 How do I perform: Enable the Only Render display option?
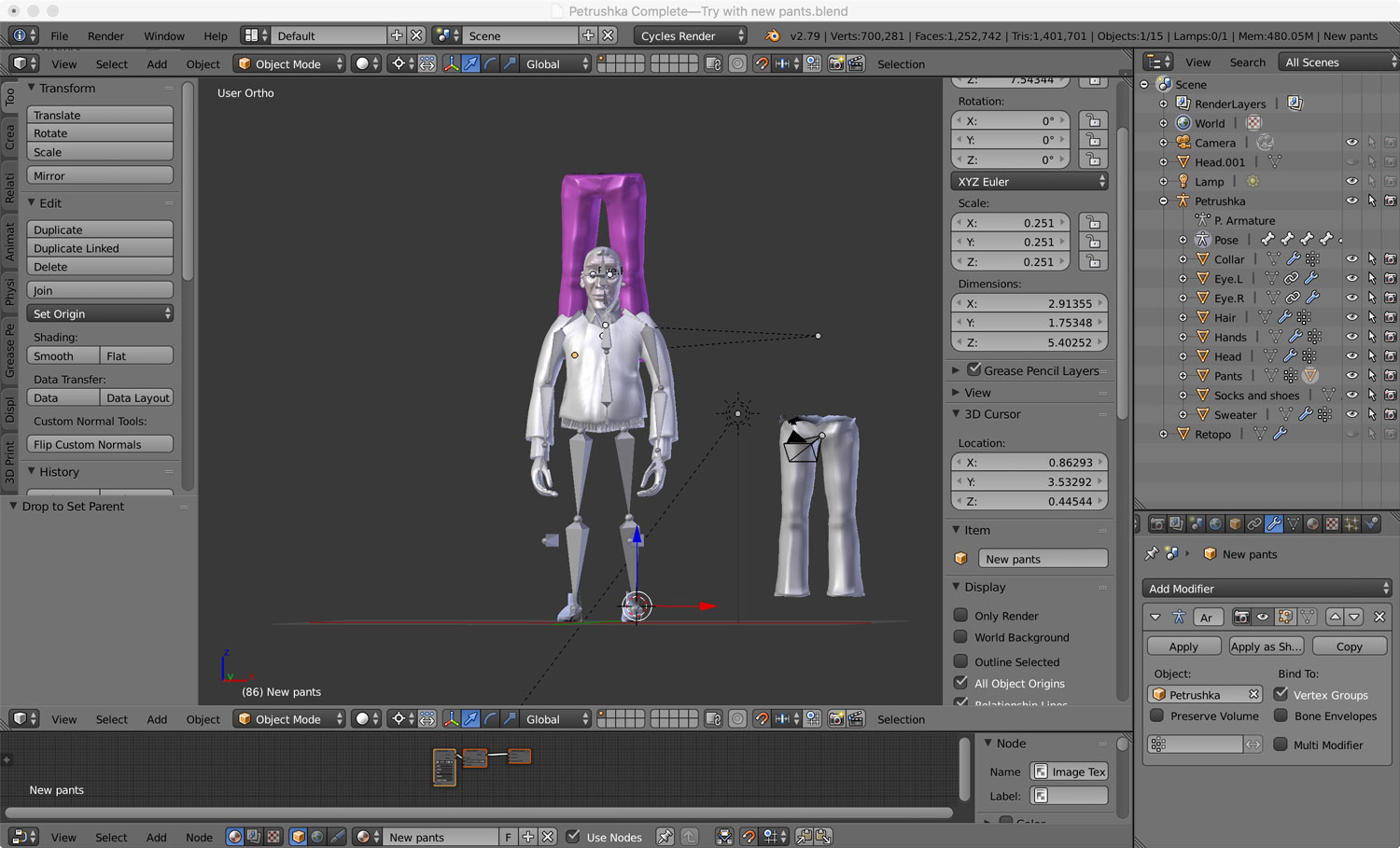point(960,616)
